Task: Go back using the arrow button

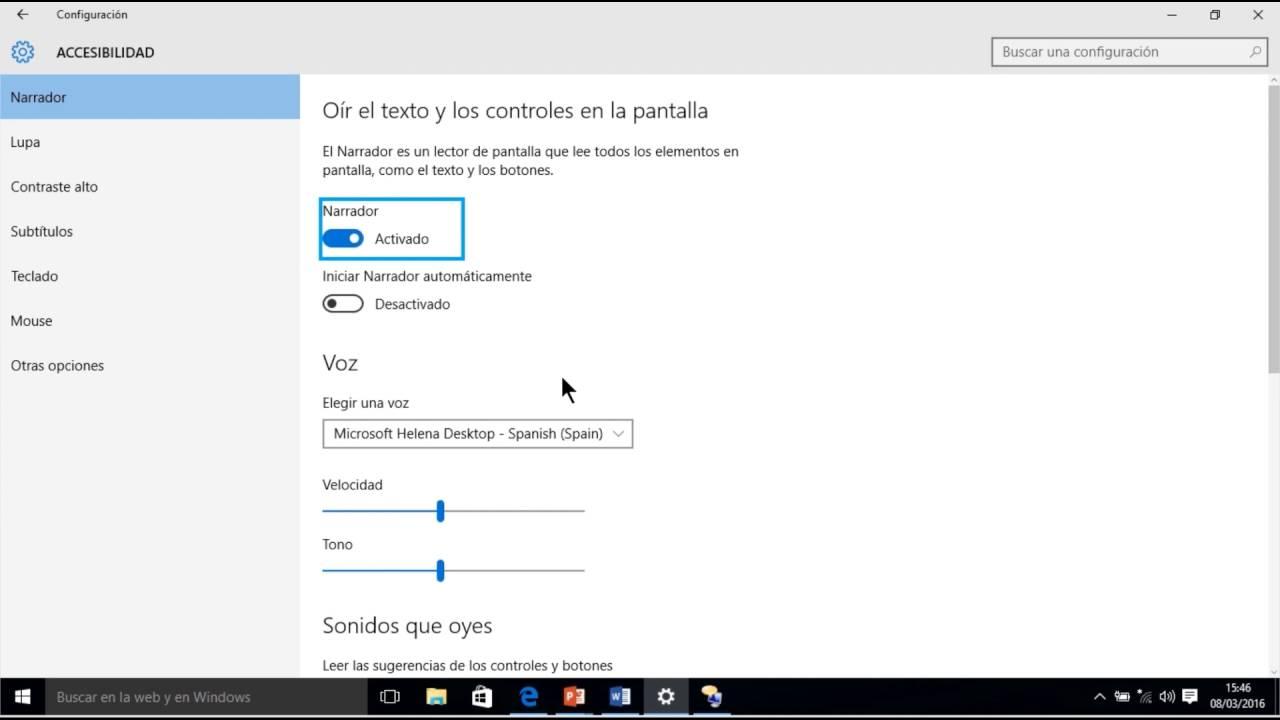Action: [x=20, y=14]
